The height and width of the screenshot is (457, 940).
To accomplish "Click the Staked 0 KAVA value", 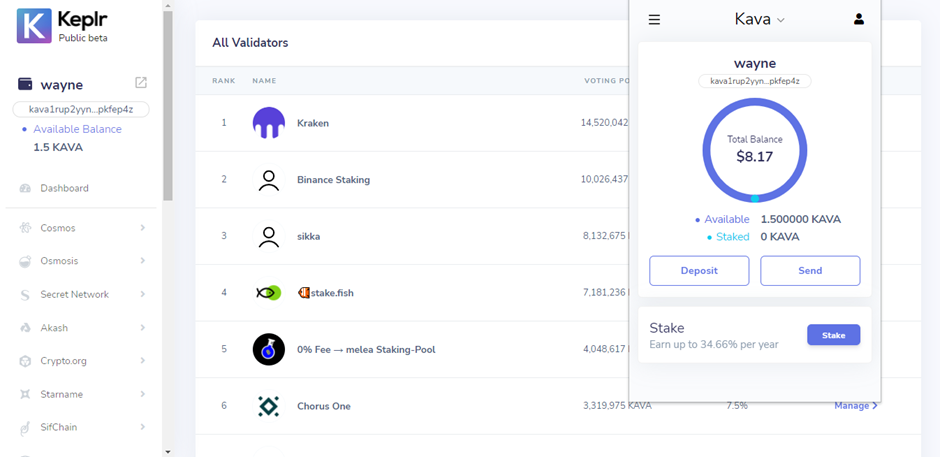I will [780, 237].
